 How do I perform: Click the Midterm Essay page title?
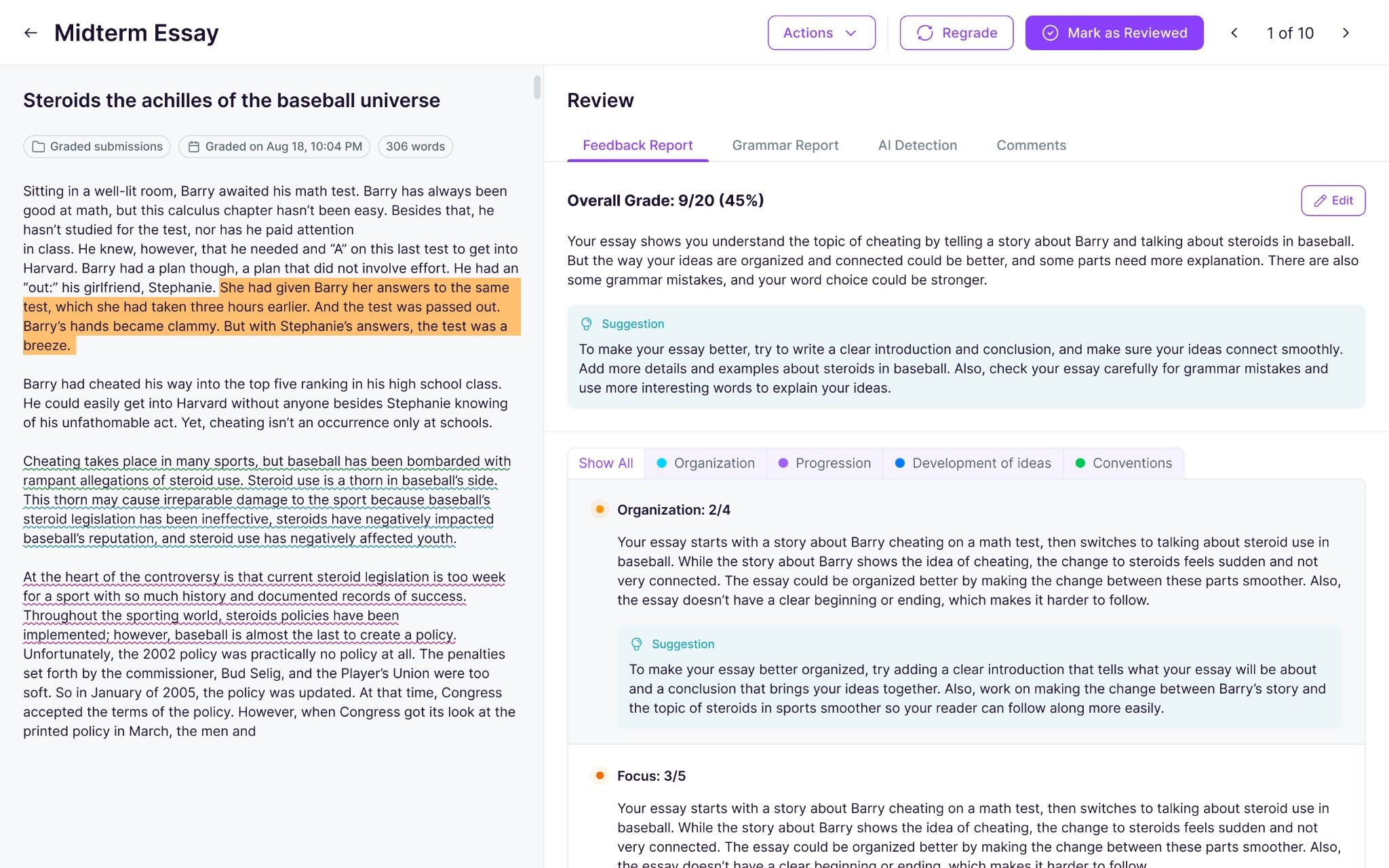pos(136,33)
